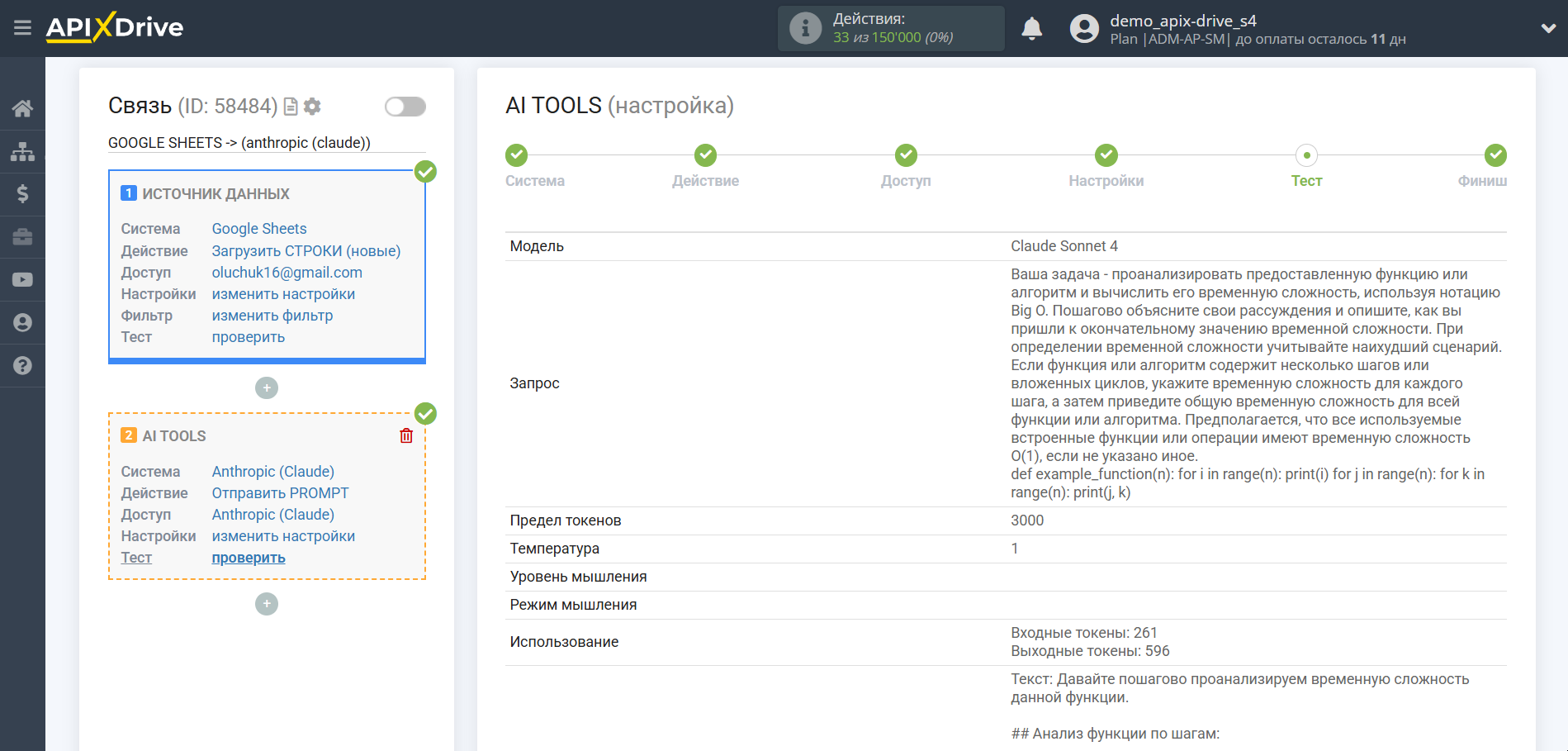The height and width of the screenshot is (751, 1568).
Task: Open the help question mark icon
Action: point(22,365)
